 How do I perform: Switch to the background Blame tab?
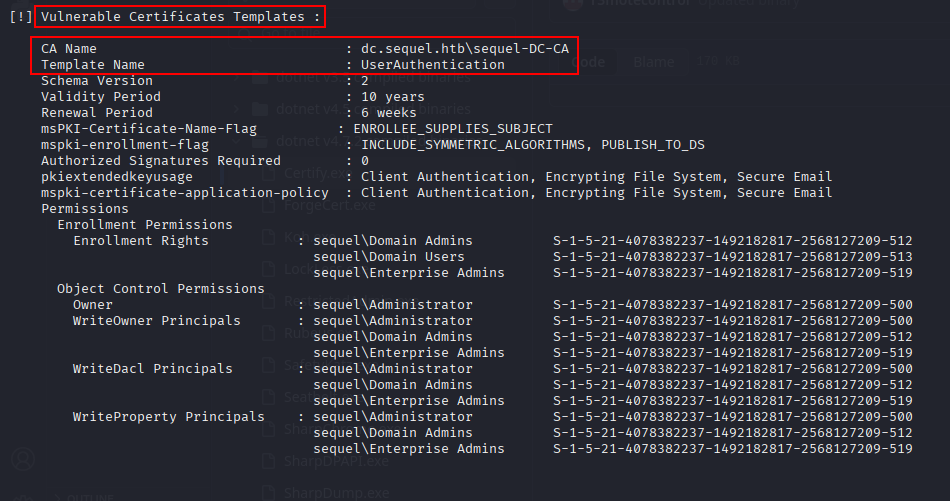(x=654, y=62)
